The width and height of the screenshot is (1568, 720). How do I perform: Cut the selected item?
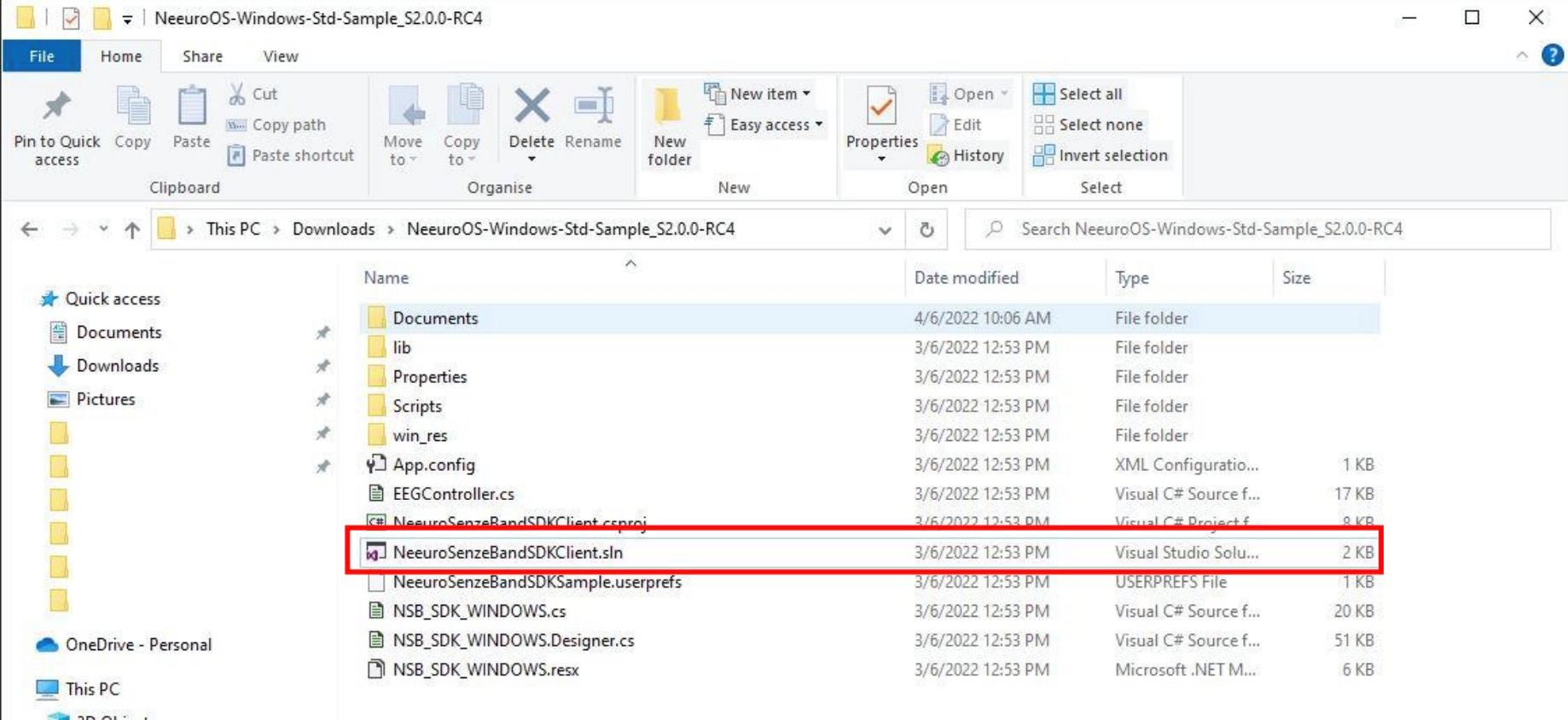(x=253, y=94)
